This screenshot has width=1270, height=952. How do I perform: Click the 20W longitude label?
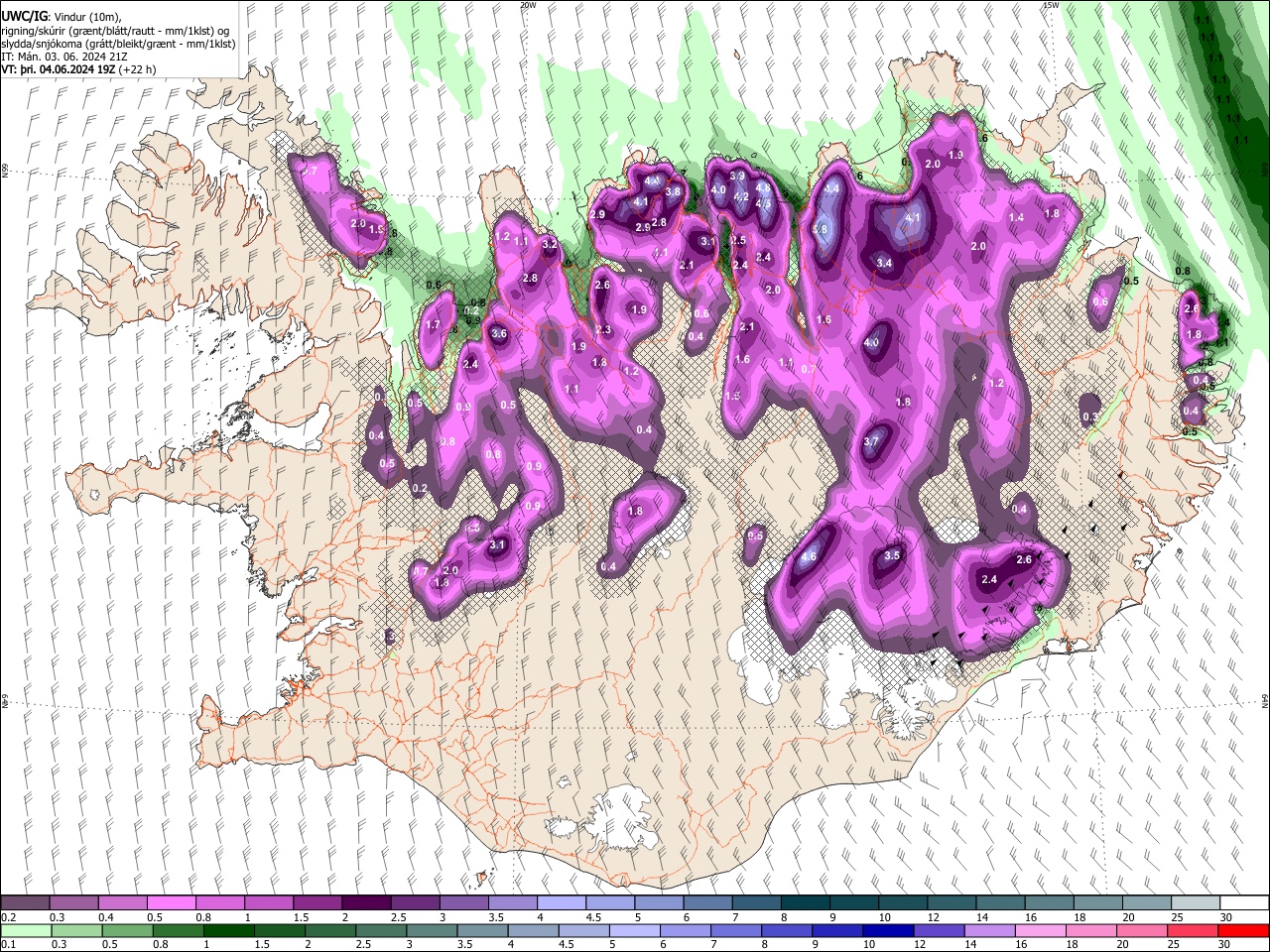coord(528,5)
